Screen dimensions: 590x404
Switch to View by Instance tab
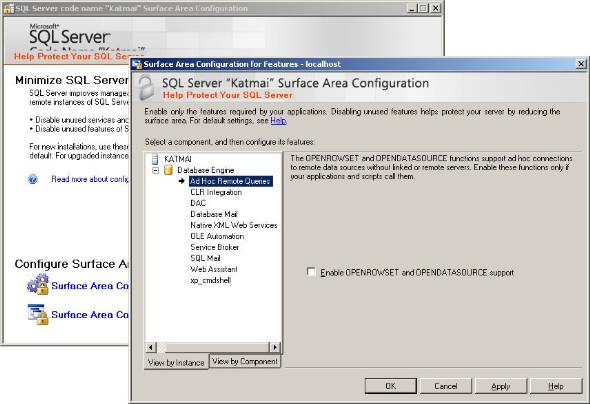click(x=176, y=363)
